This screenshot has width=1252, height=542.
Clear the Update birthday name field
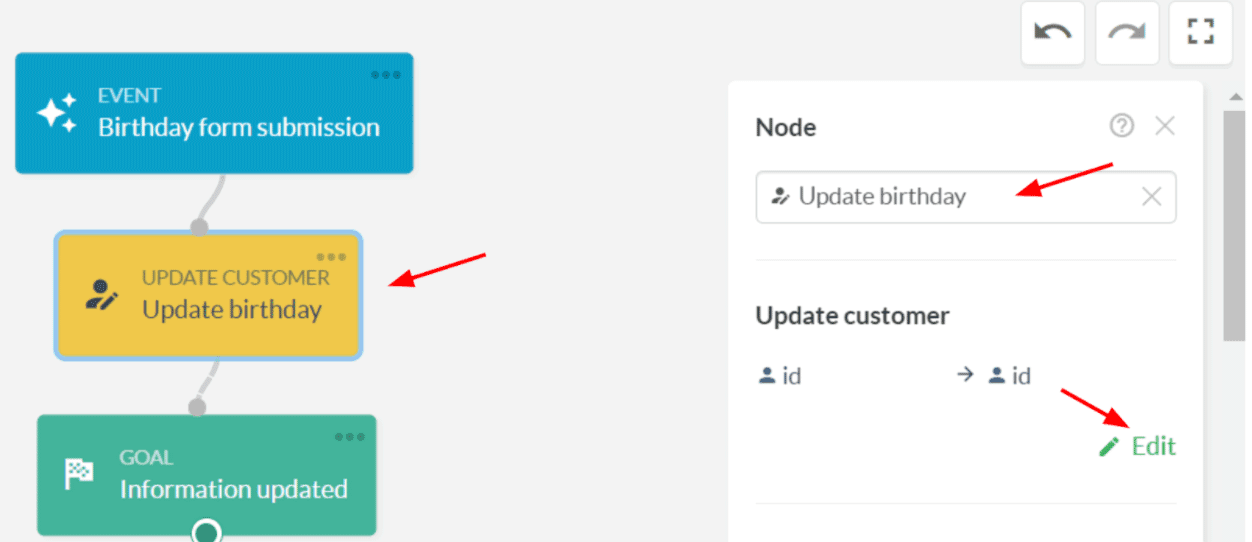point(1151,197)
